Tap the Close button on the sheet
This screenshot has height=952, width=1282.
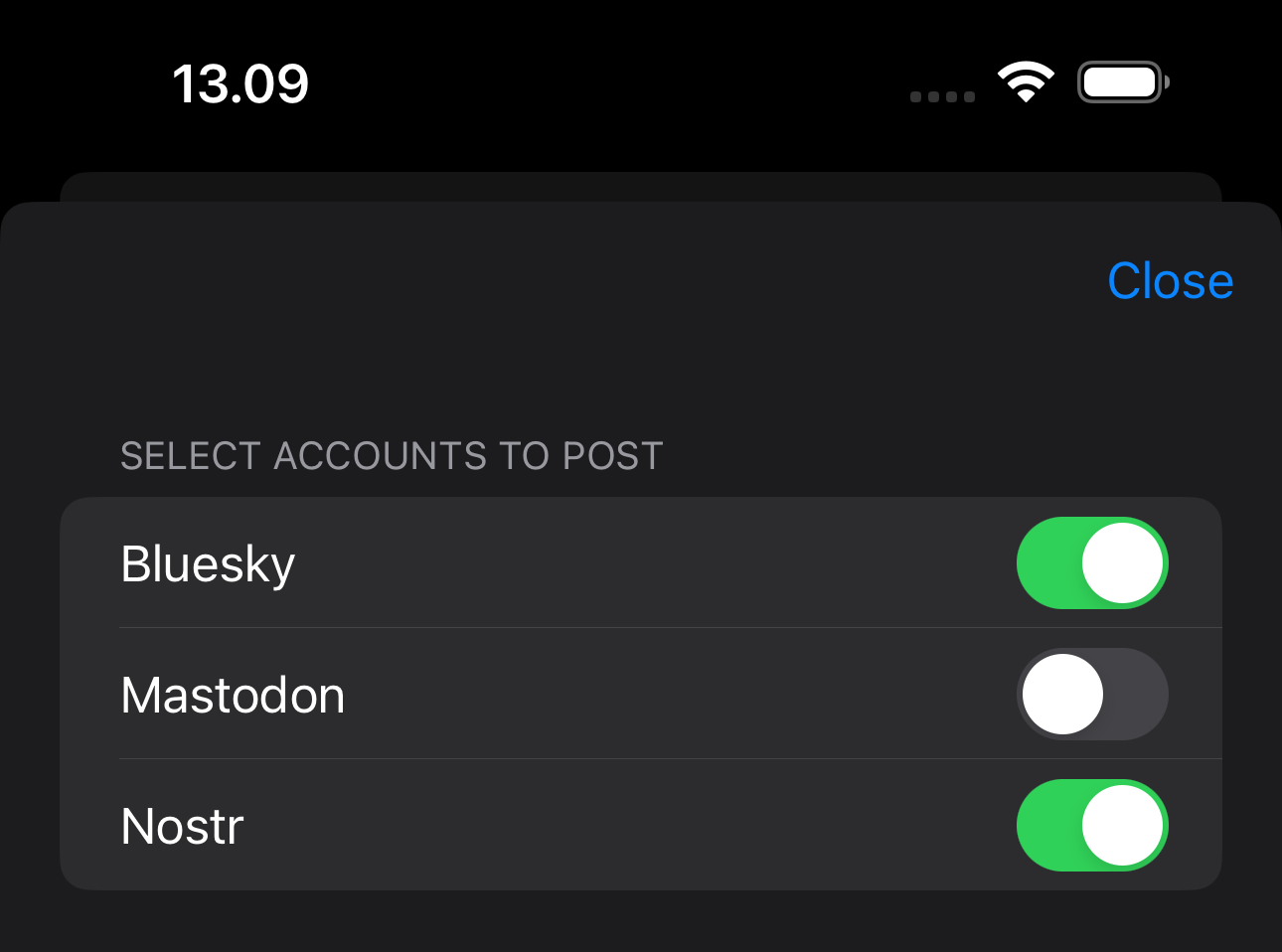[1170, 281]
